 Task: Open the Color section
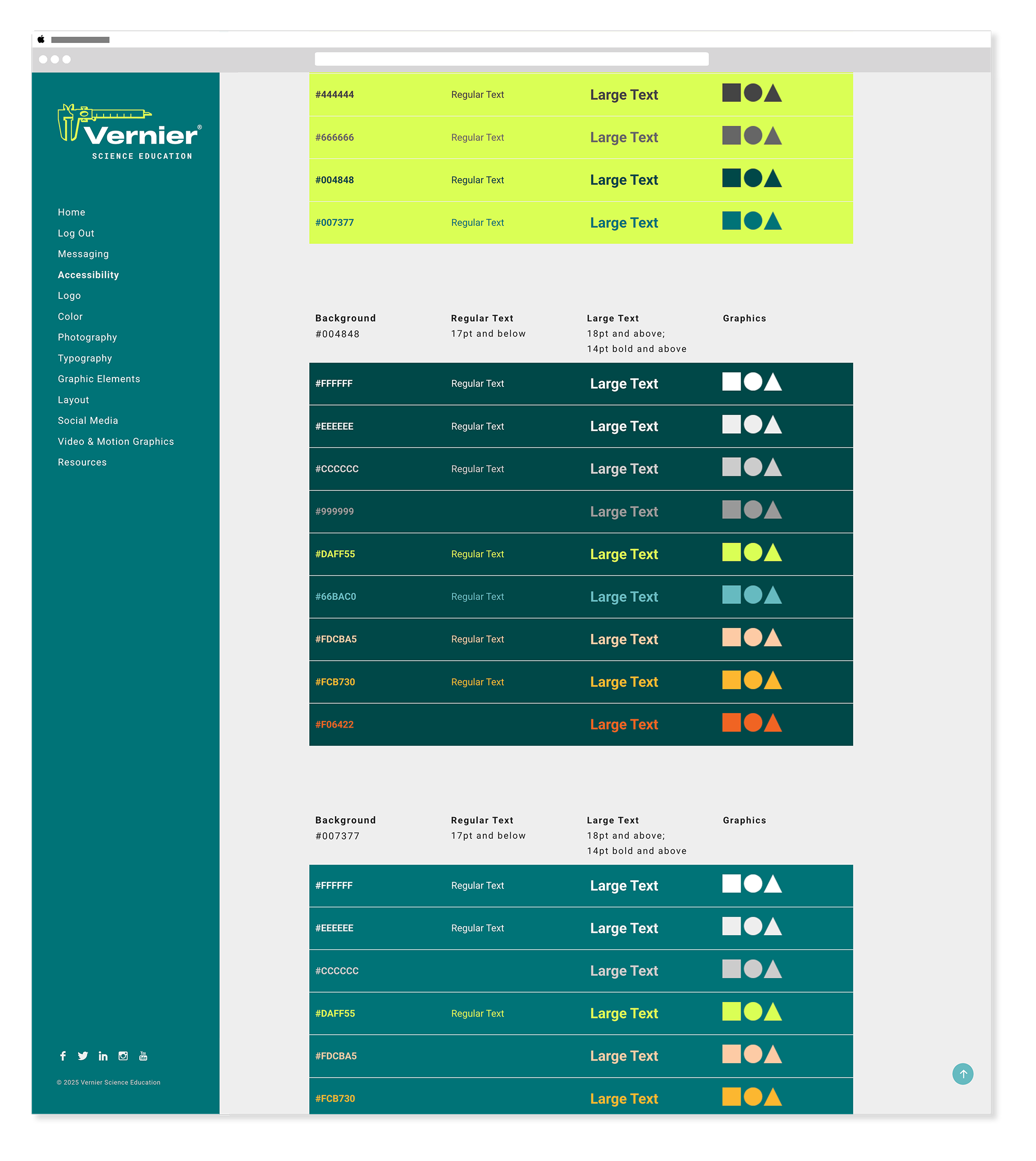(x=70, y=316)
